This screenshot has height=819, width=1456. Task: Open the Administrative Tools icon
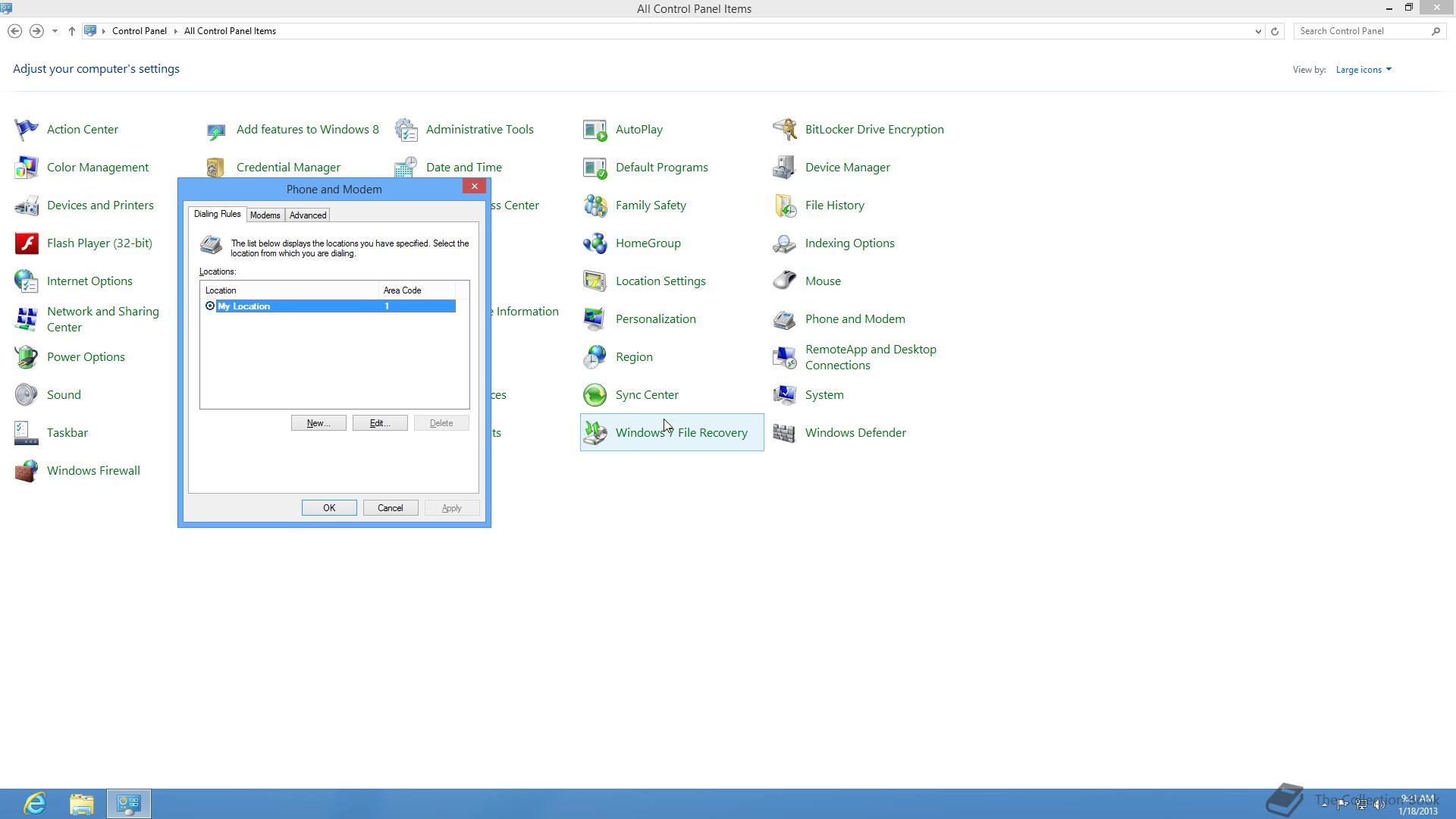pyautogui.click(x=406, y=130)
